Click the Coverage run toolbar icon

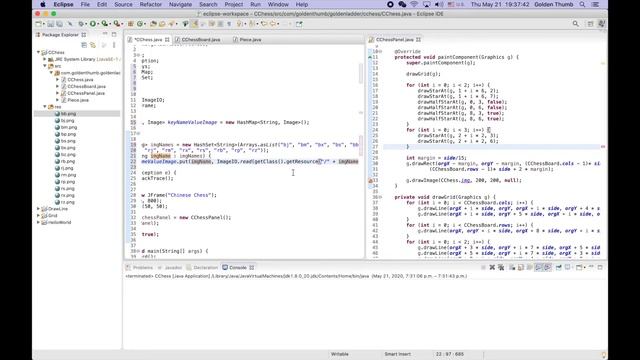[x=104, y=24]
